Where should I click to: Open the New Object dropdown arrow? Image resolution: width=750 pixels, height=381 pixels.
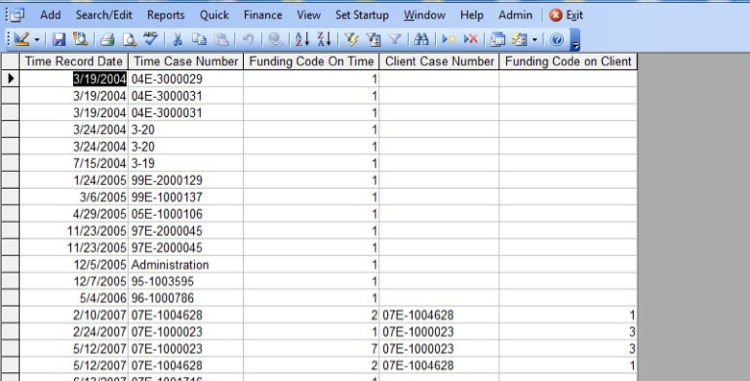535,40
